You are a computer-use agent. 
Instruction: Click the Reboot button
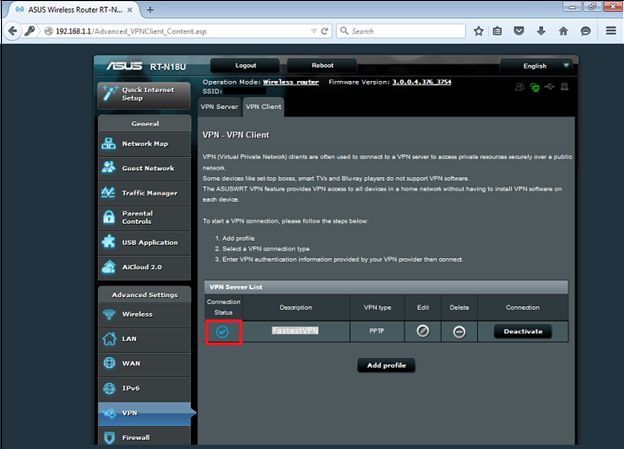[322, 66]
